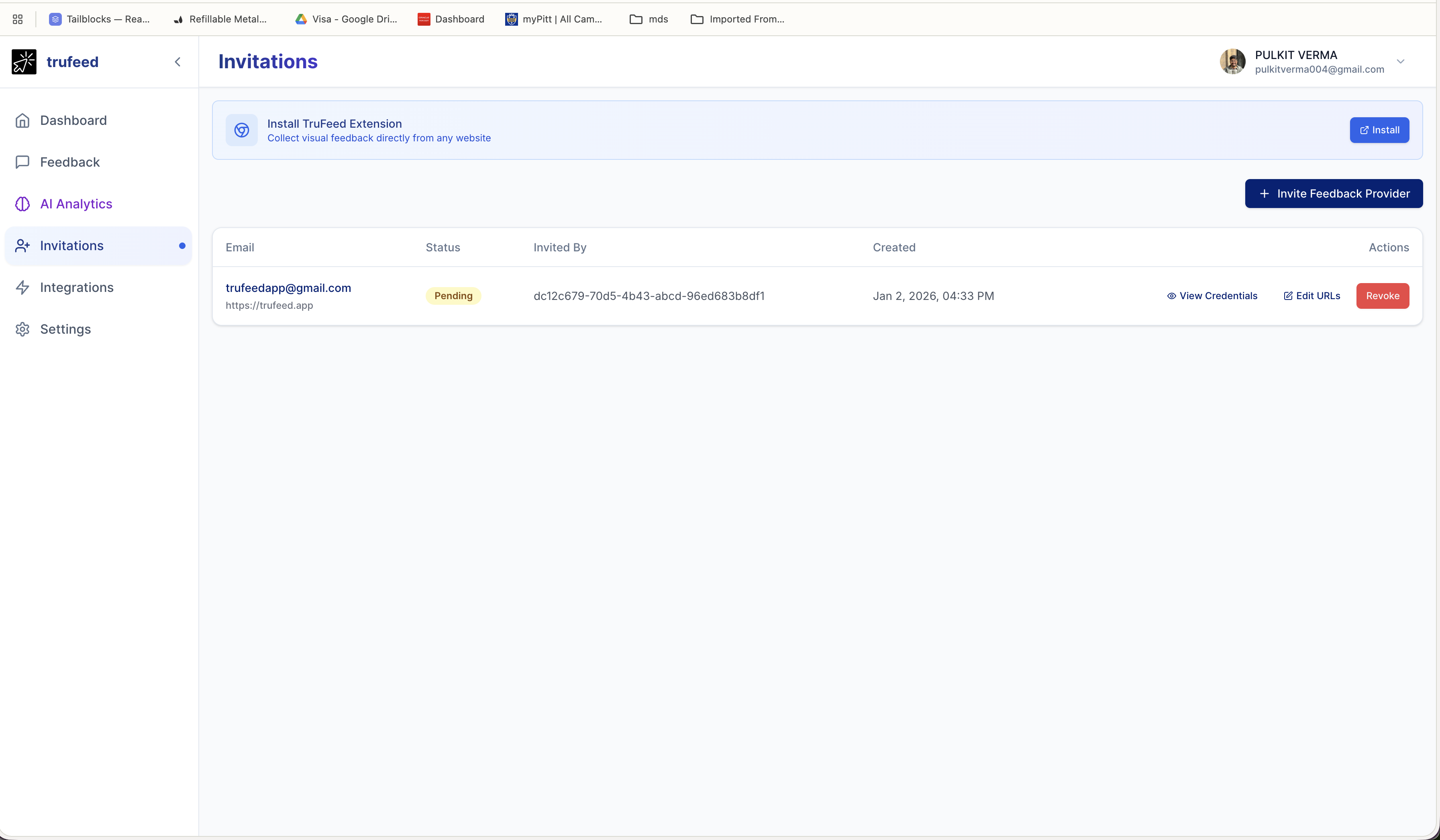Click the Chrome icon in the extension banner

(242, 130)
